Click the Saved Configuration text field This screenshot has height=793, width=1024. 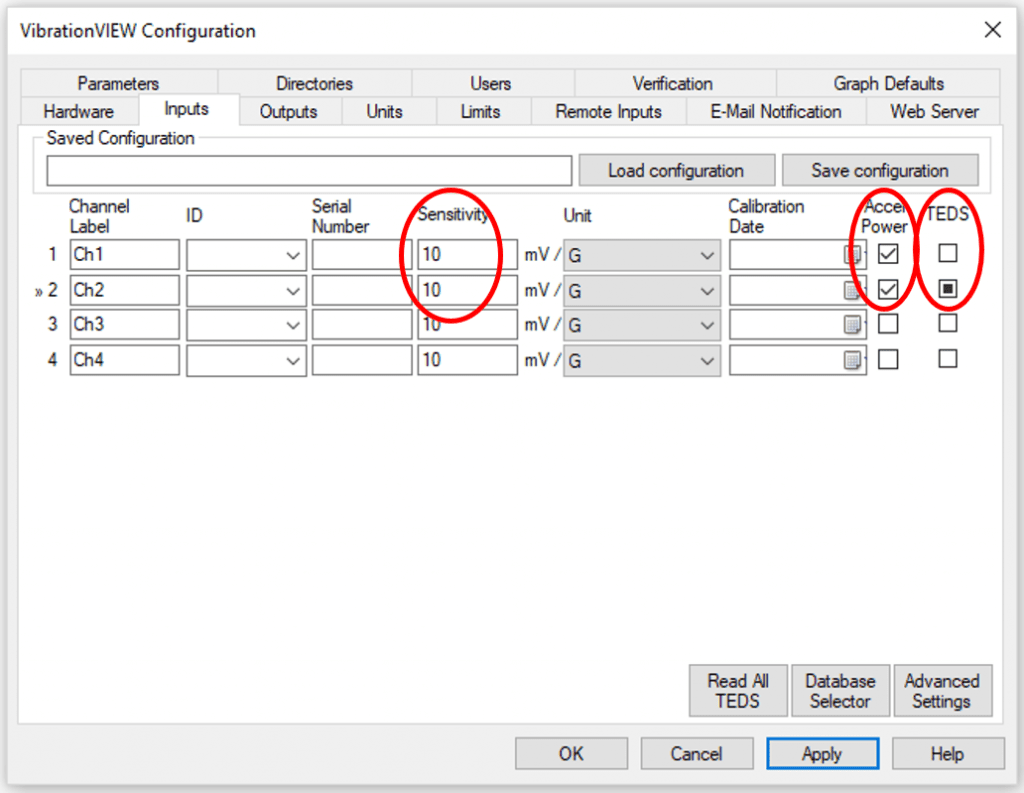(x=309, y=171)
